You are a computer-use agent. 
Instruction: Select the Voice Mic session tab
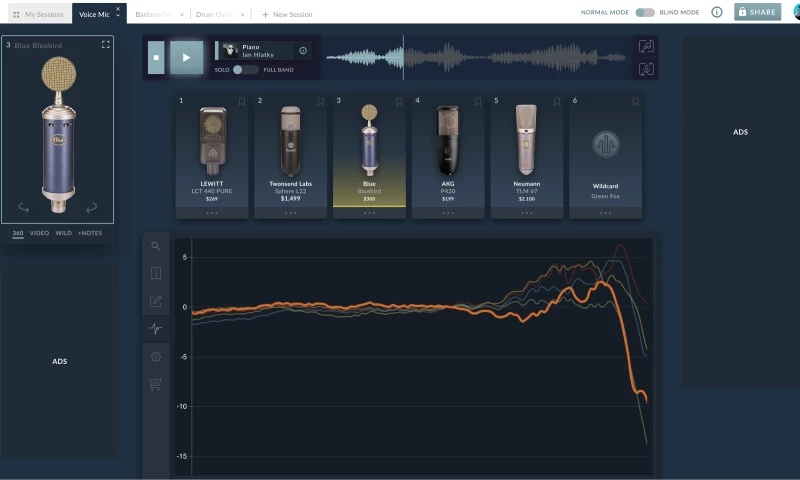coord(94,14)
